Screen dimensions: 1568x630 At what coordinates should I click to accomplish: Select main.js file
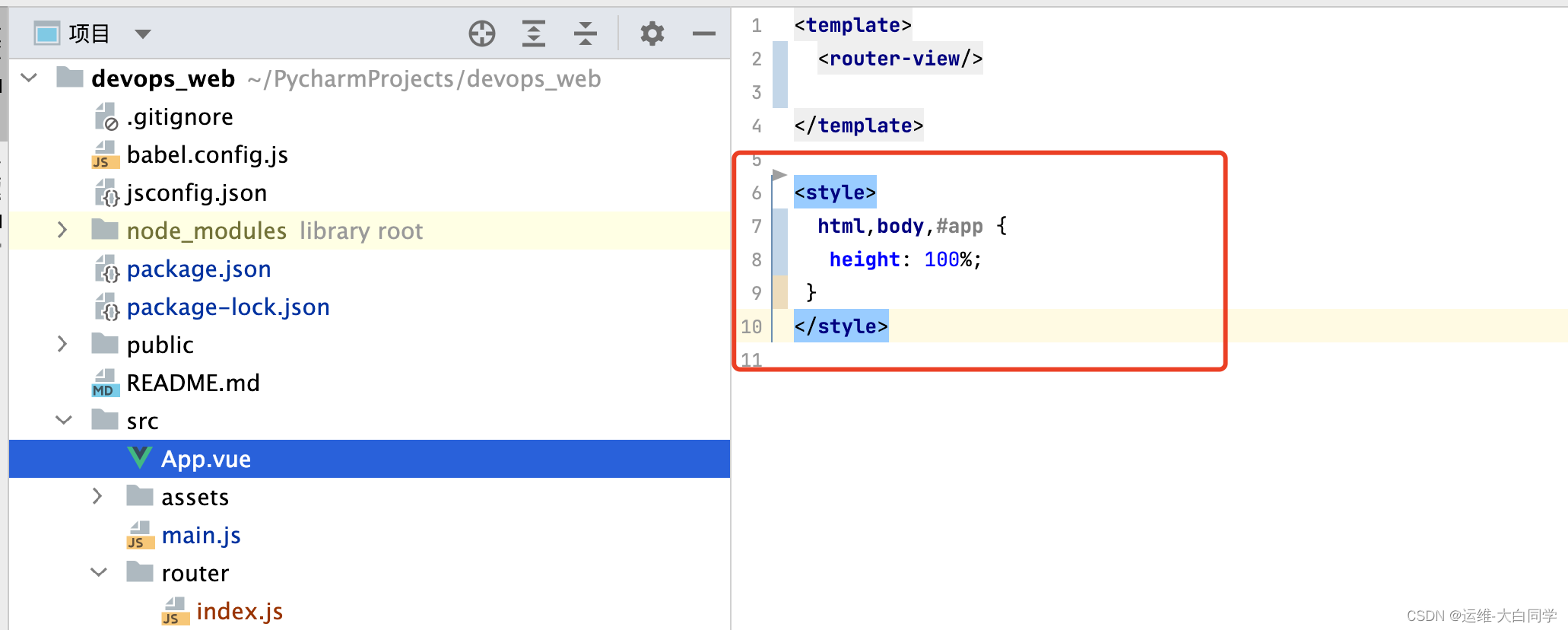pos(202,535)
